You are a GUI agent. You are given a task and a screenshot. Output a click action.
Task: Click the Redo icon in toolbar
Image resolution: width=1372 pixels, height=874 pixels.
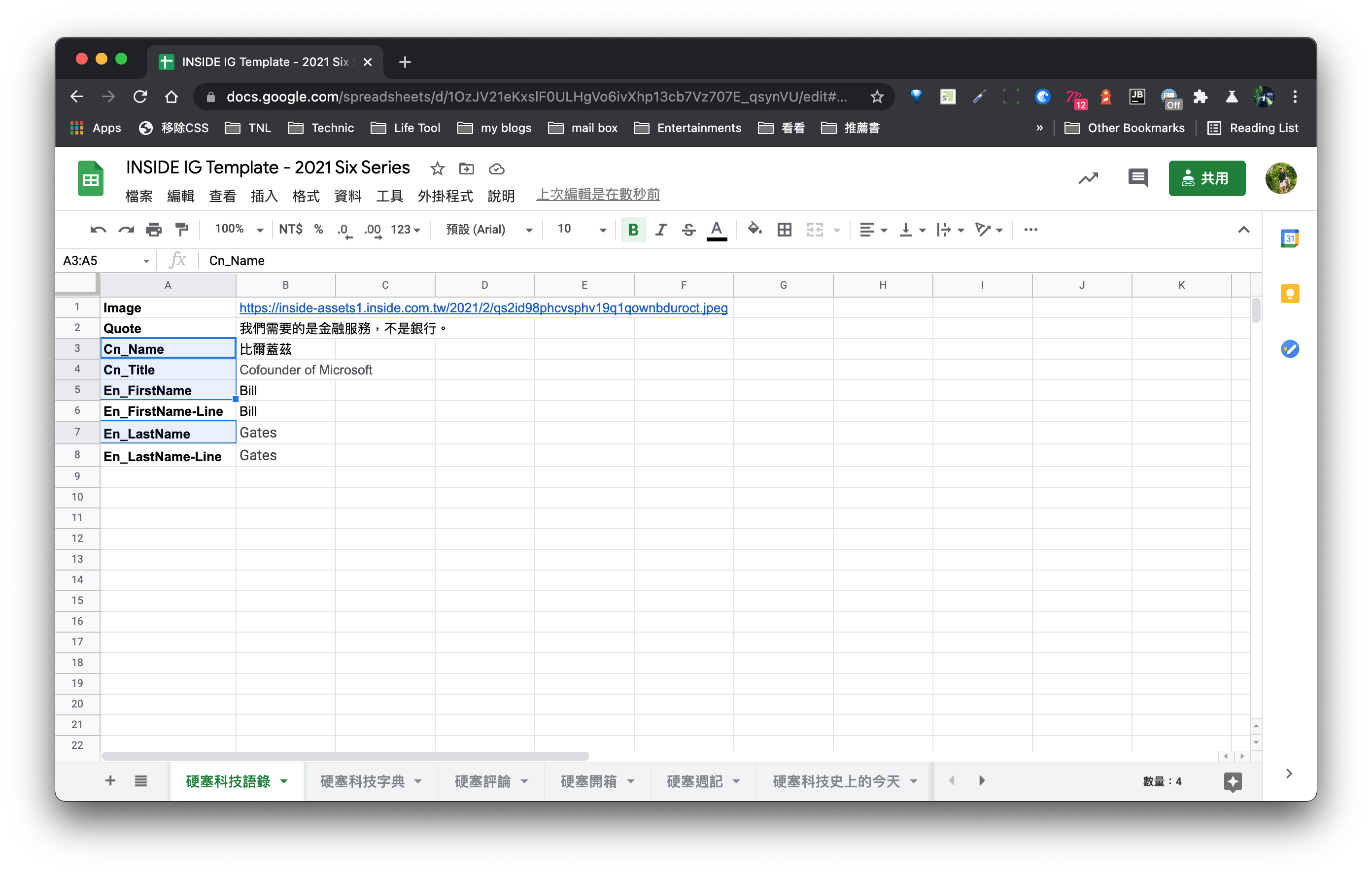[126, 230]
